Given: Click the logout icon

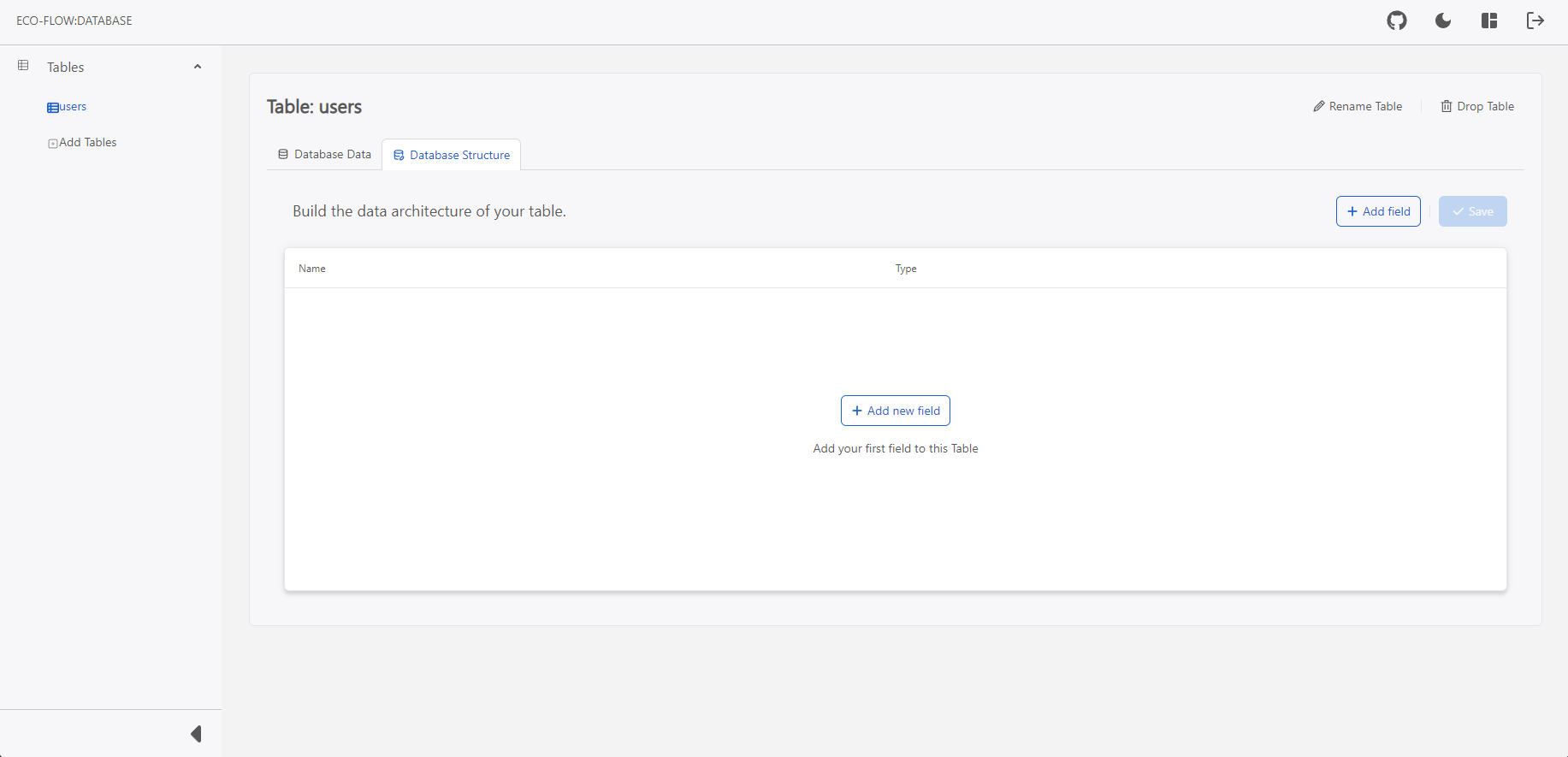Looking at the screenshot, I should tap(1535, 21).
